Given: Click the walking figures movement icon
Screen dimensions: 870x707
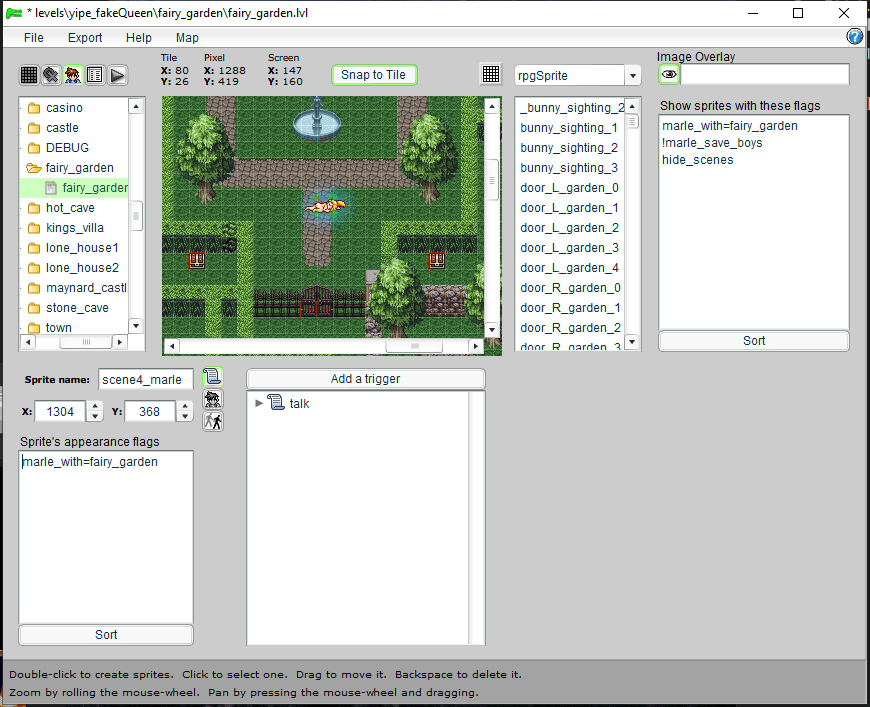Looking at the screenshot, I should point(212,421).
